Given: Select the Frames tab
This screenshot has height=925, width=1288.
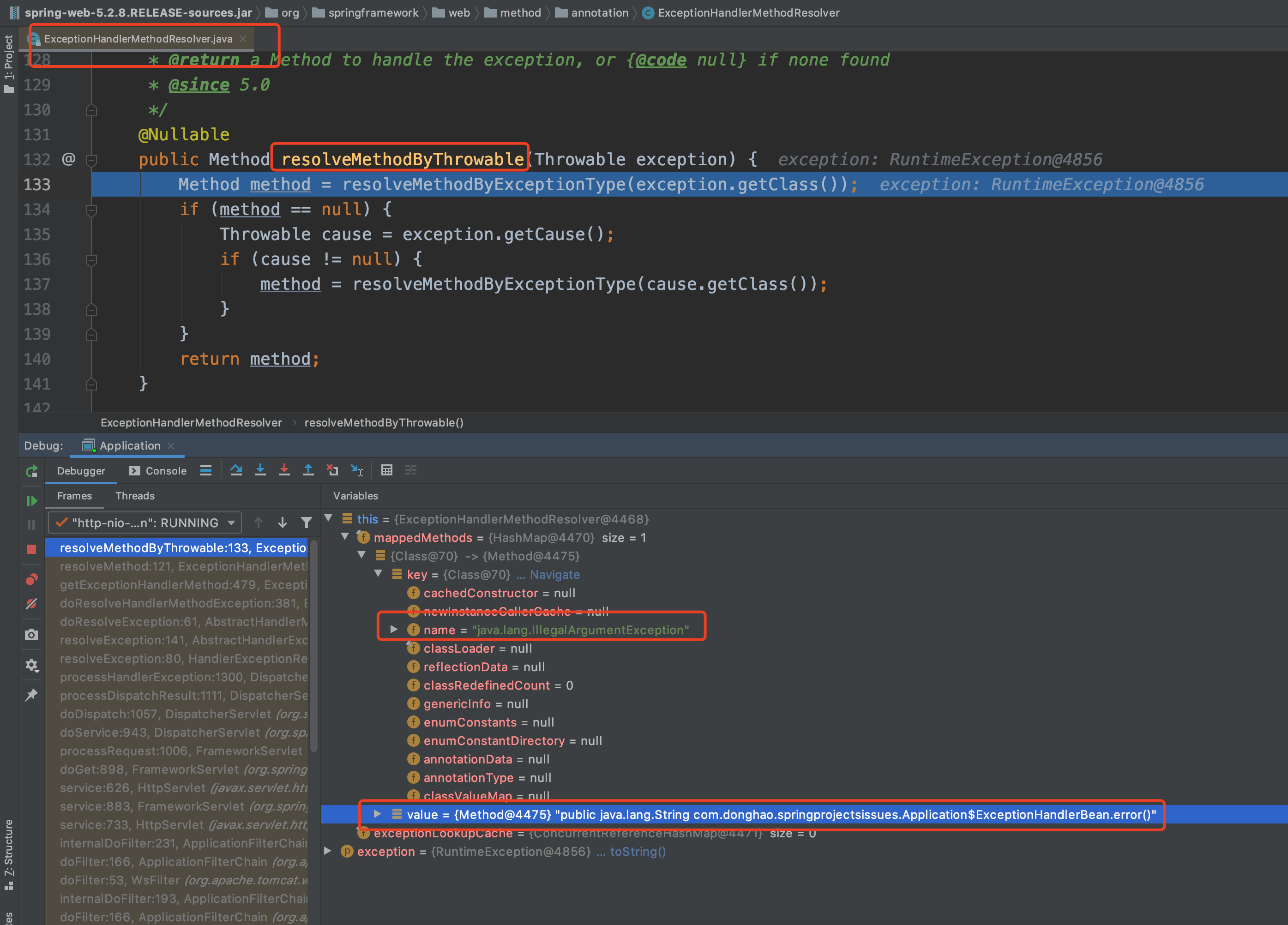Looking at the screenshot, I should 74,496.
